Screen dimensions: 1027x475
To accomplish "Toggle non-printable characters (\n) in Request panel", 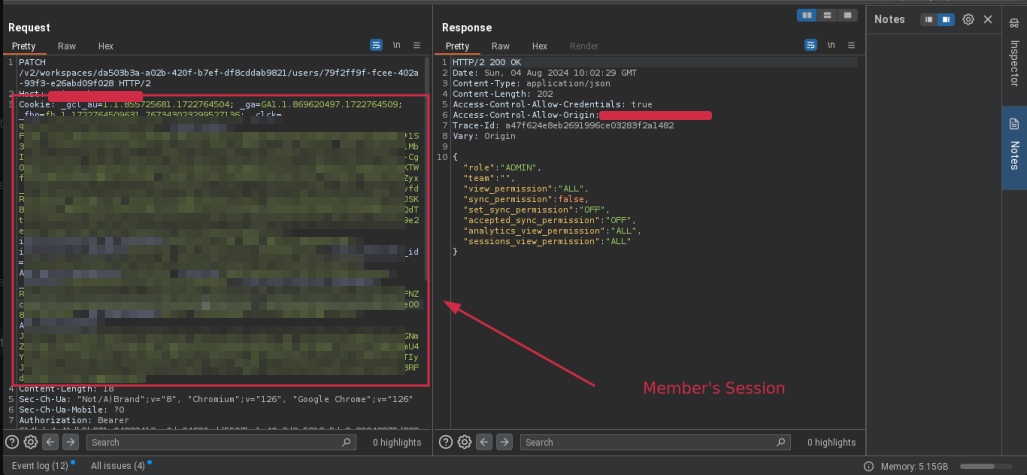I will (x=397, y=46).
